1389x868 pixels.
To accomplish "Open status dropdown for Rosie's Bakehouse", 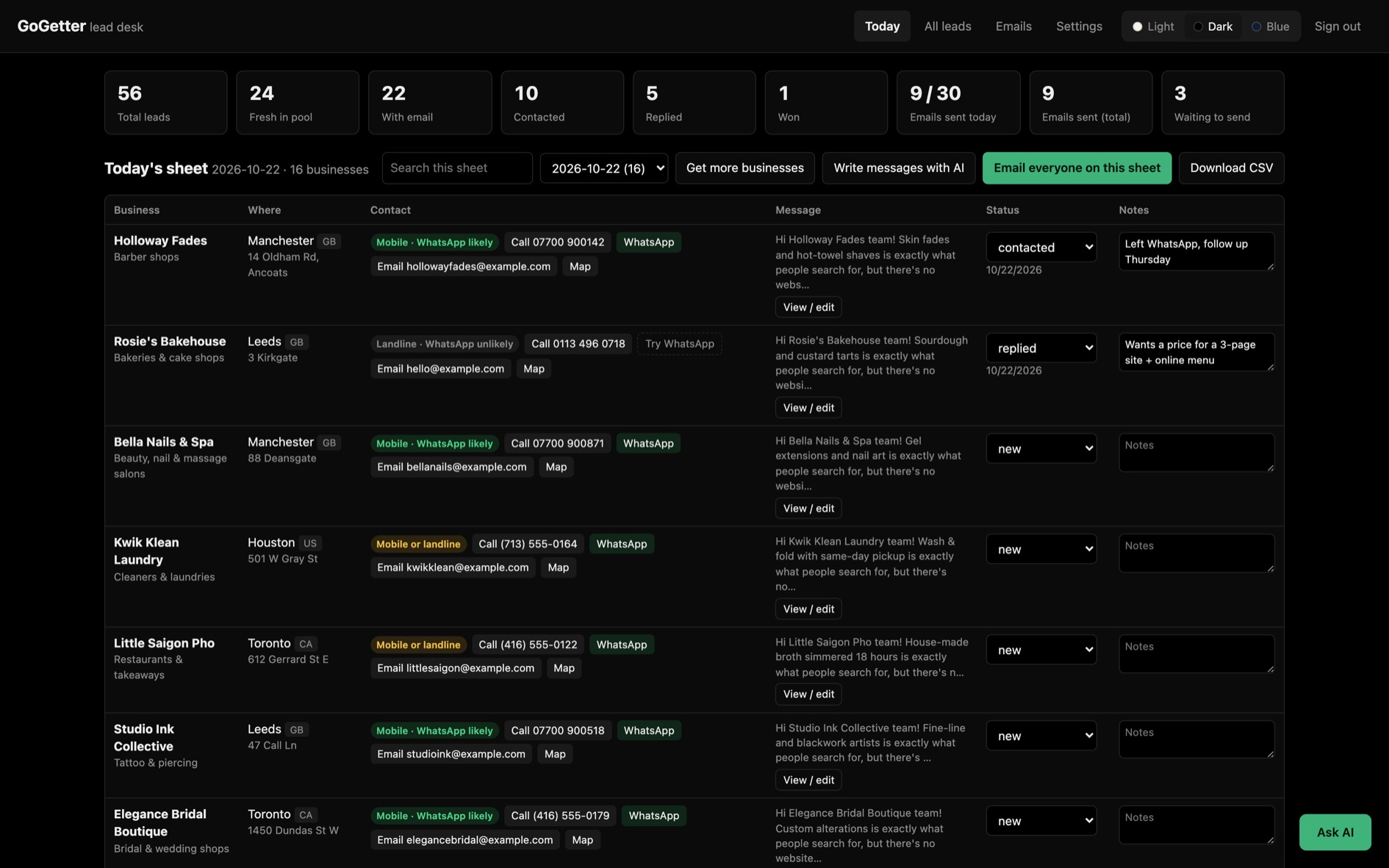I will pos(1041,348).
